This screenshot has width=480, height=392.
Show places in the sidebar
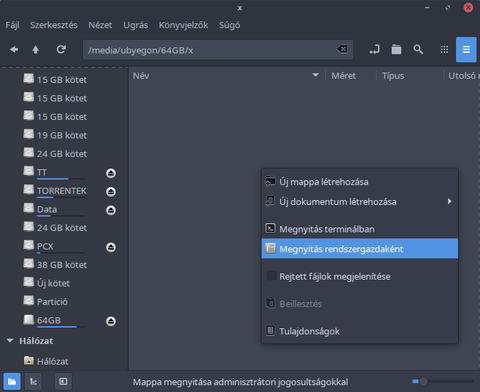pos(12,381)
